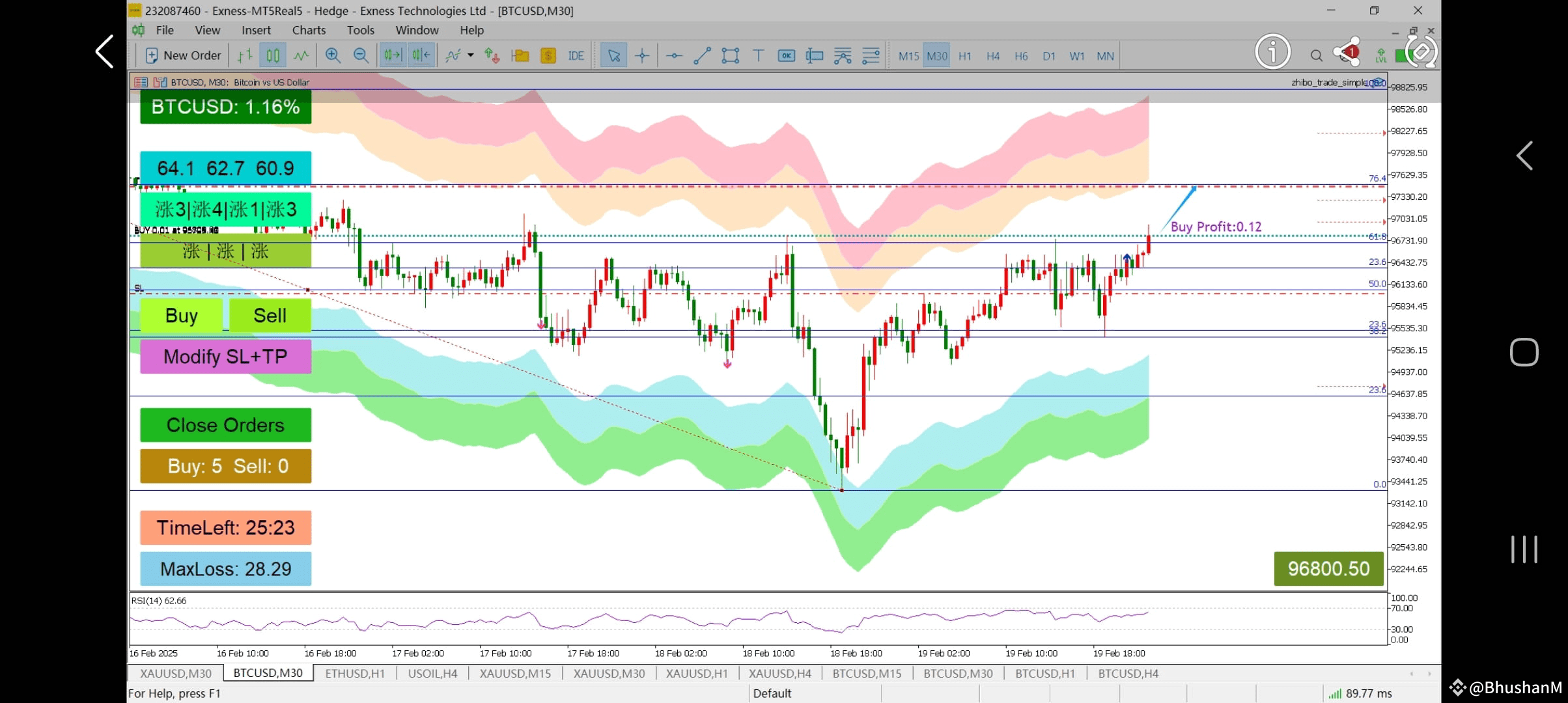
Task: Switch to the ETHUSD,H1 chart tab
Action: 355,673
